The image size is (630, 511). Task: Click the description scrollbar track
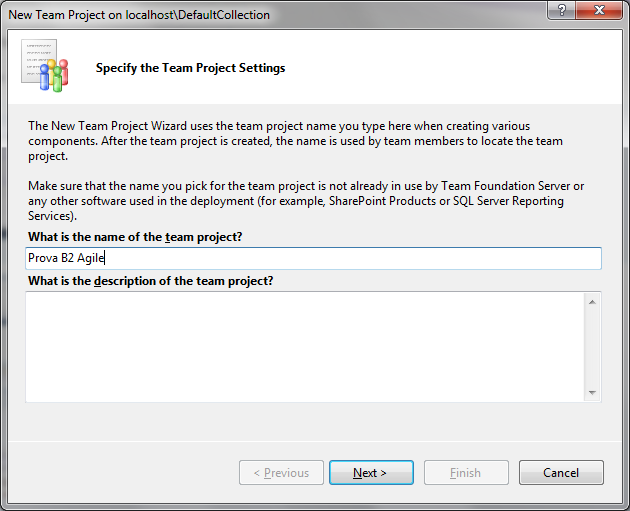point(592,347)
